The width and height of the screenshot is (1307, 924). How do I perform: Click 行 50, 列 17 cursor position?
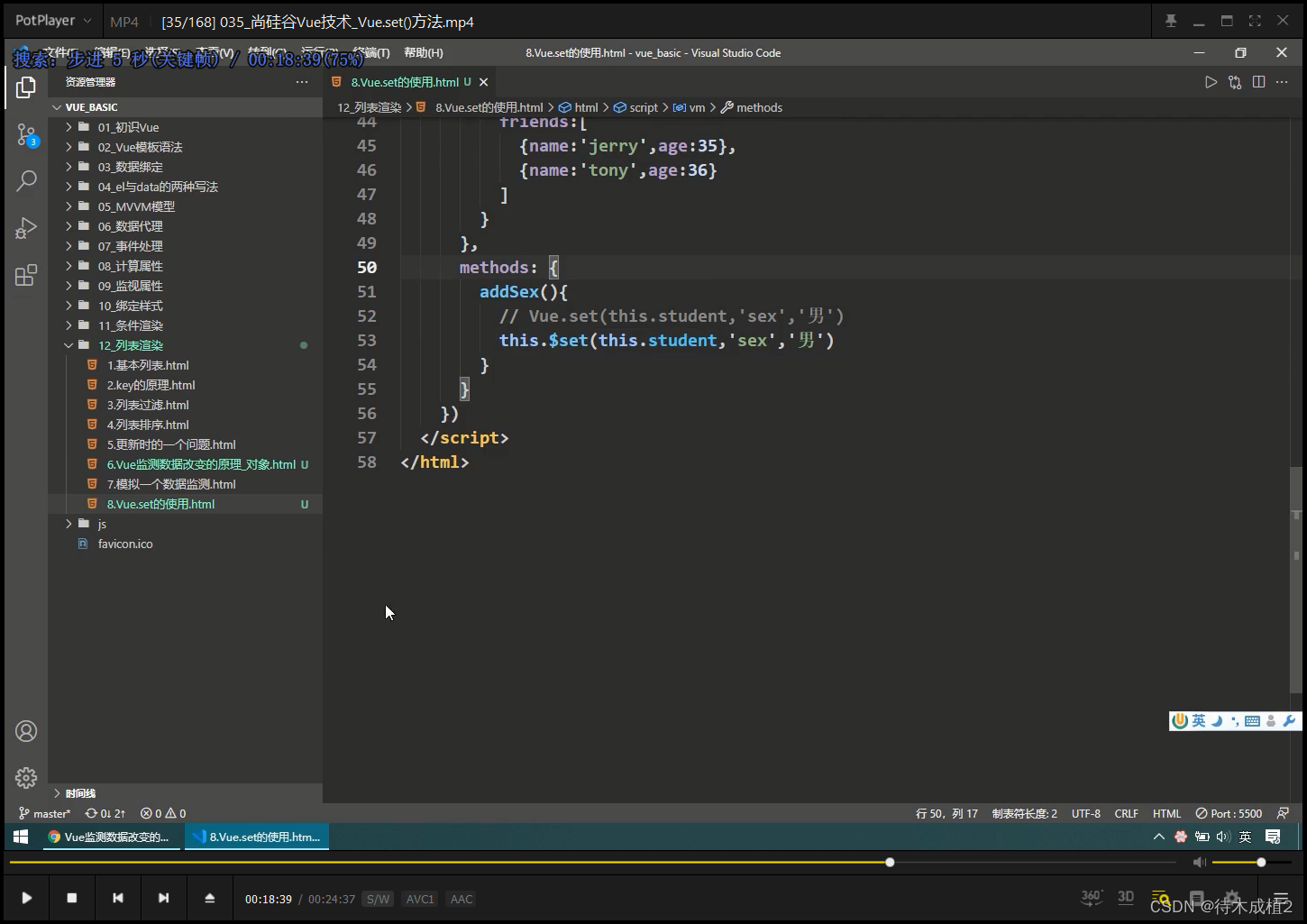(946, 813)
